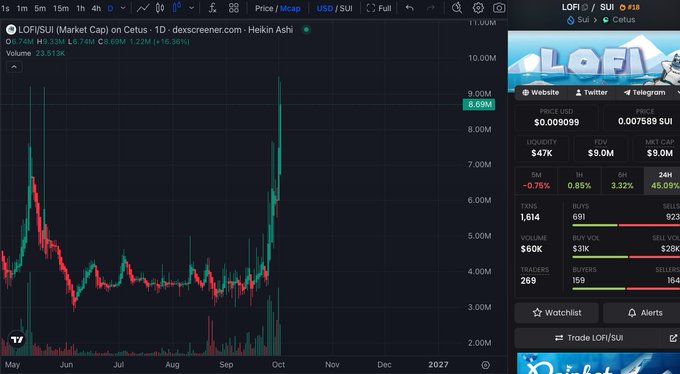This screenshot has height=374, width=680.
Task: Select the 1H price change tab
Action: click(579, 180)
